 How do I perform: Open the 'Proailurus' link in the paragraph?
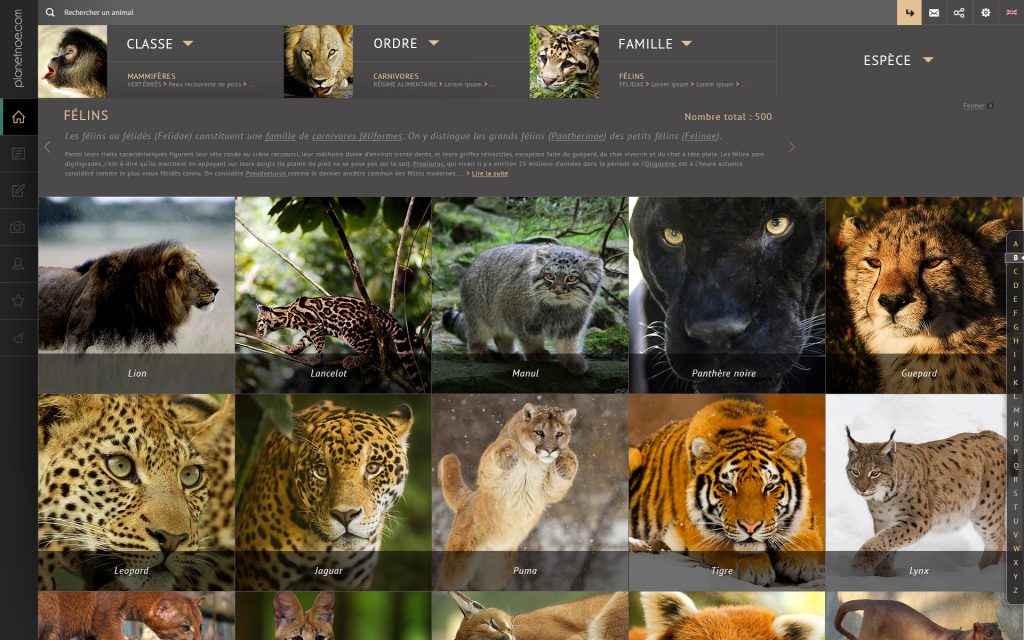coord(428,164)
